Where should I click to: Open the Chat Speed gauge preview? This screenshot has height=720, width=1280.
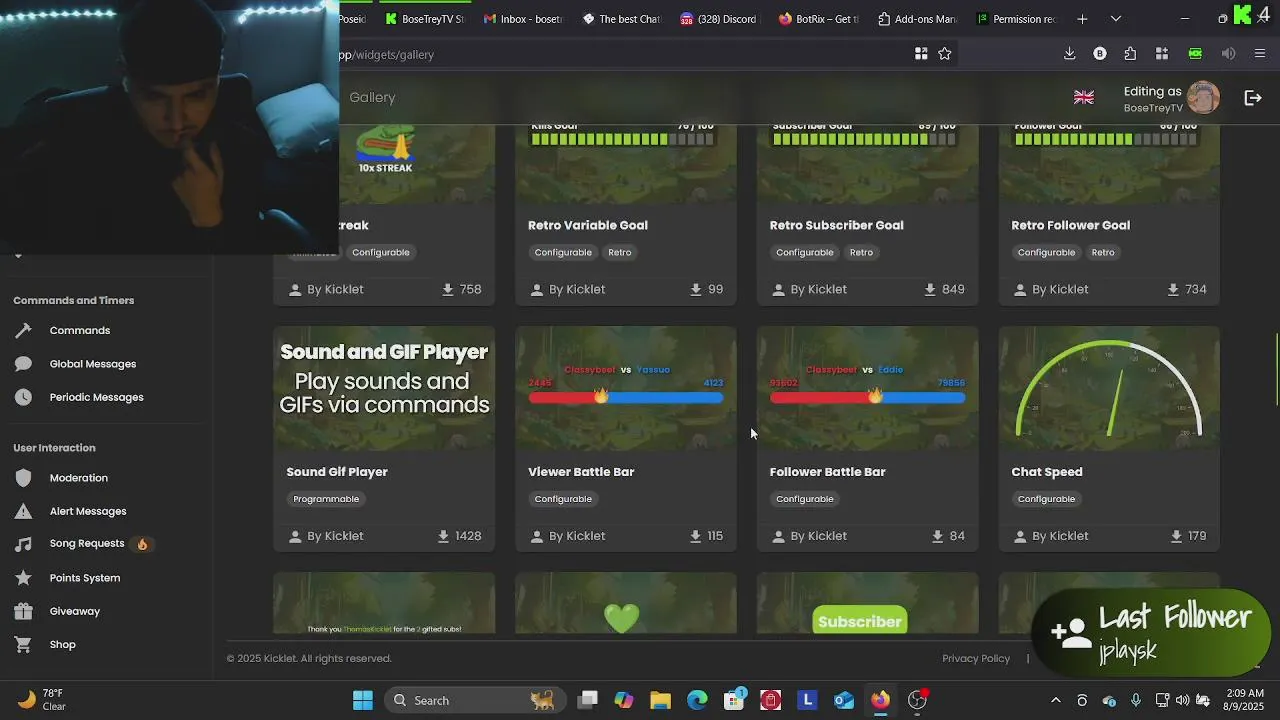[1109, 388]
